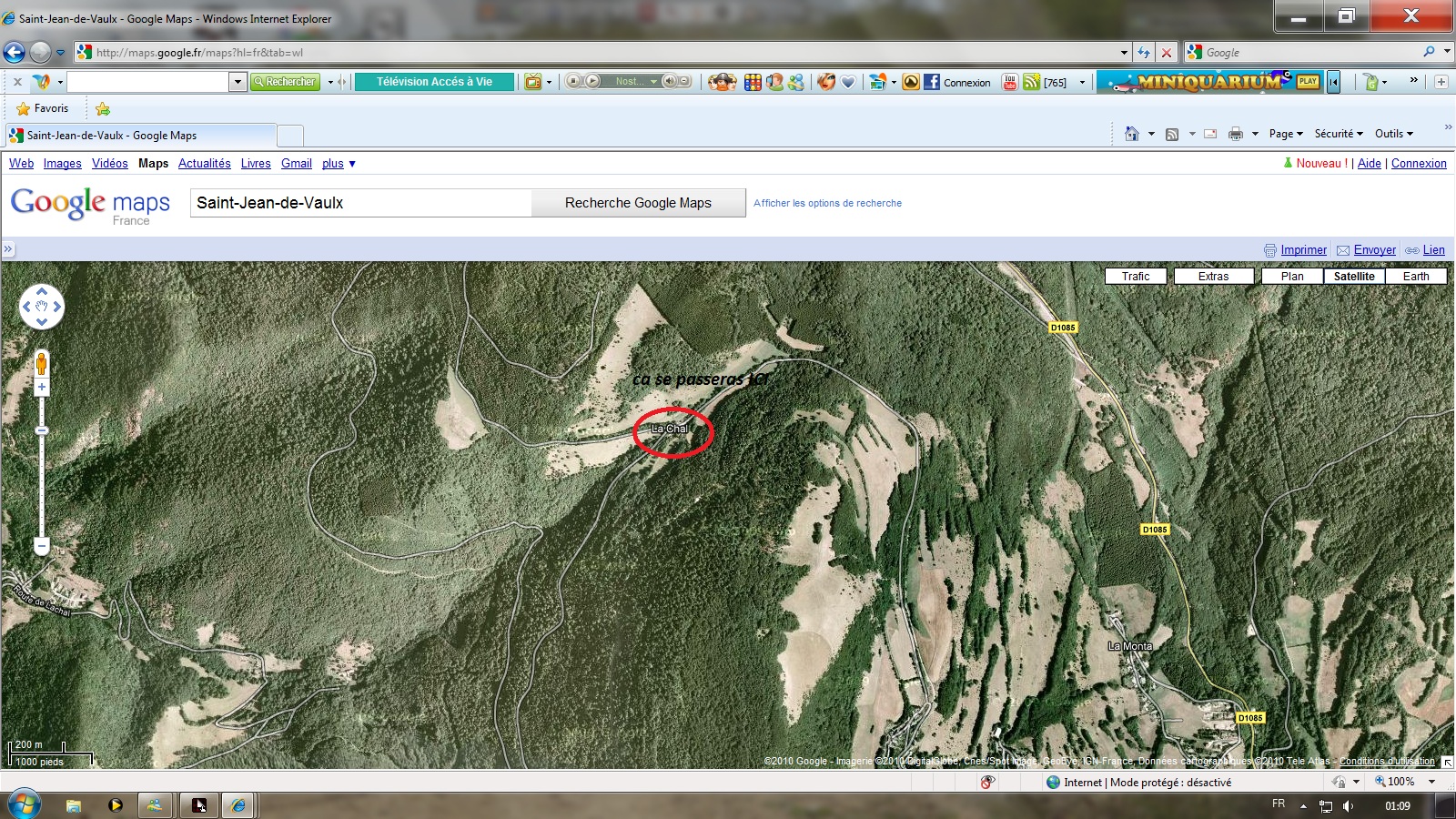The width and height of the screenshot is (1456, 819).
Task: Click the map zoom slider handle
Action: [x=41, y=430]
